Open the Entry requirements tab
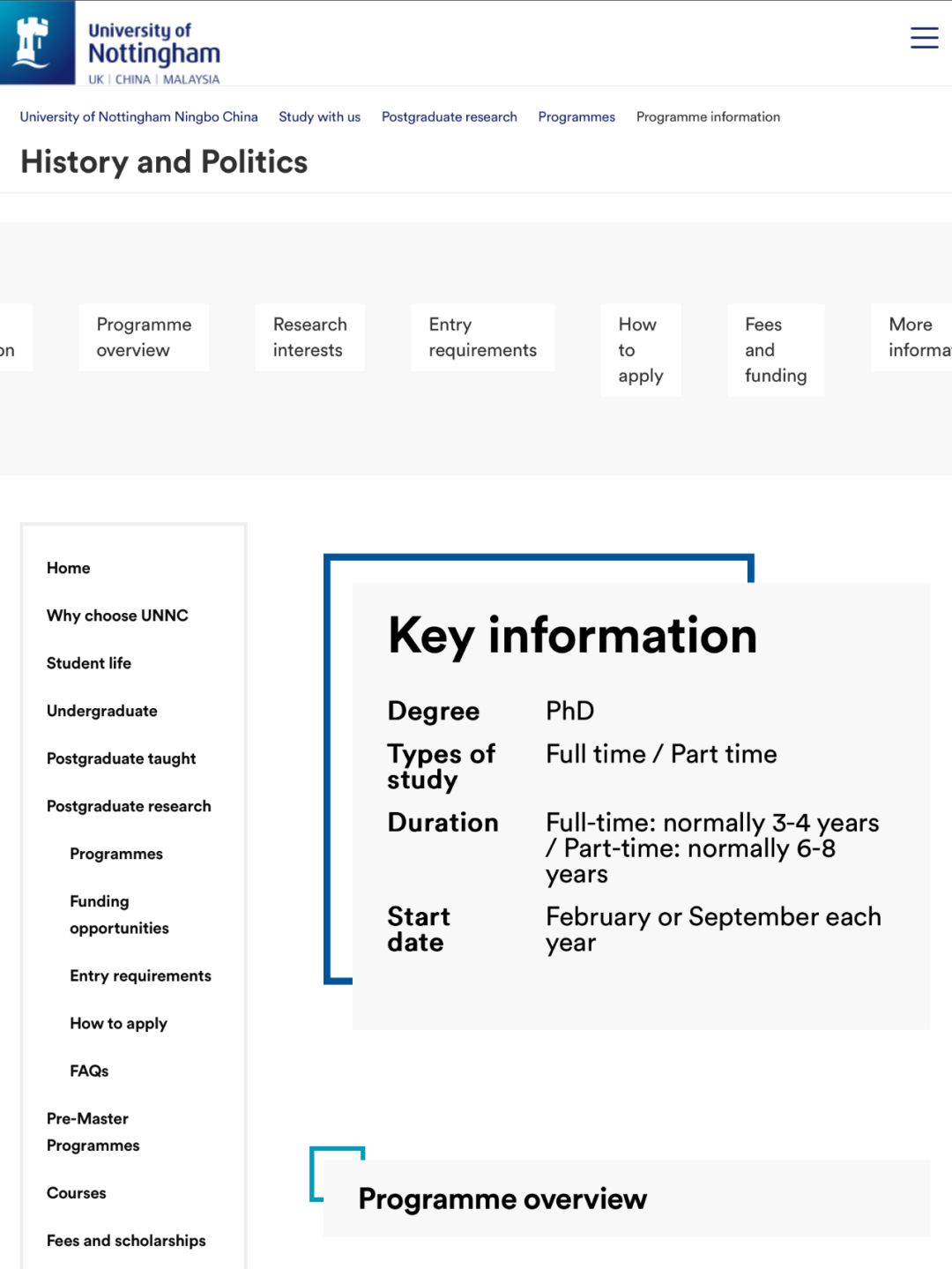The image size is (952, 1269). (482, 337)
